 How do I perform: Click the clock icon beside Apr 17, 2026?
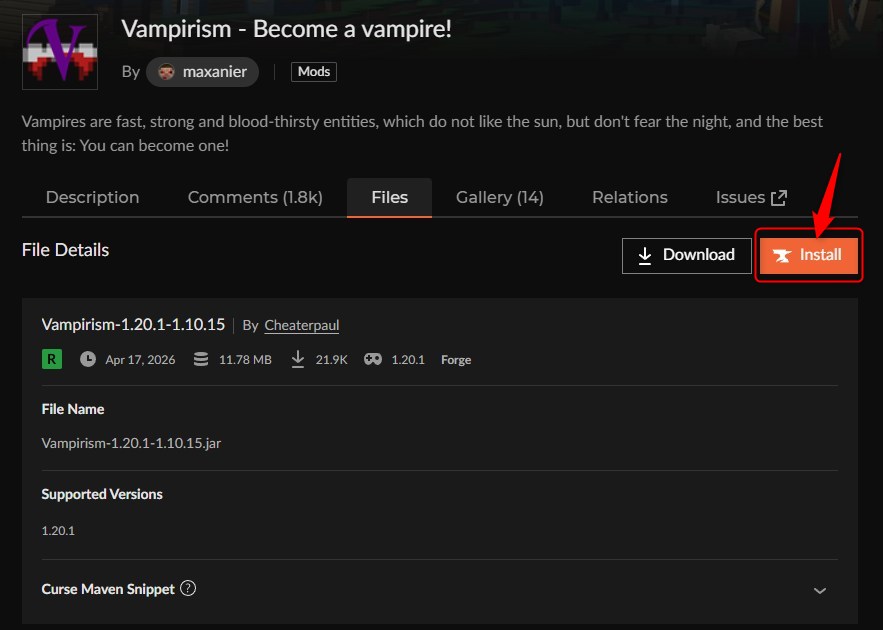pos(88,359)
